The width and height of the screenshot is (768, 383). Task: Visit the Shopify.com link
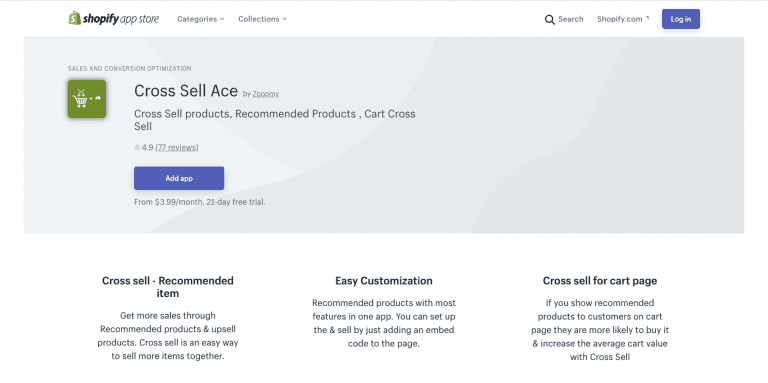(620, 19)
